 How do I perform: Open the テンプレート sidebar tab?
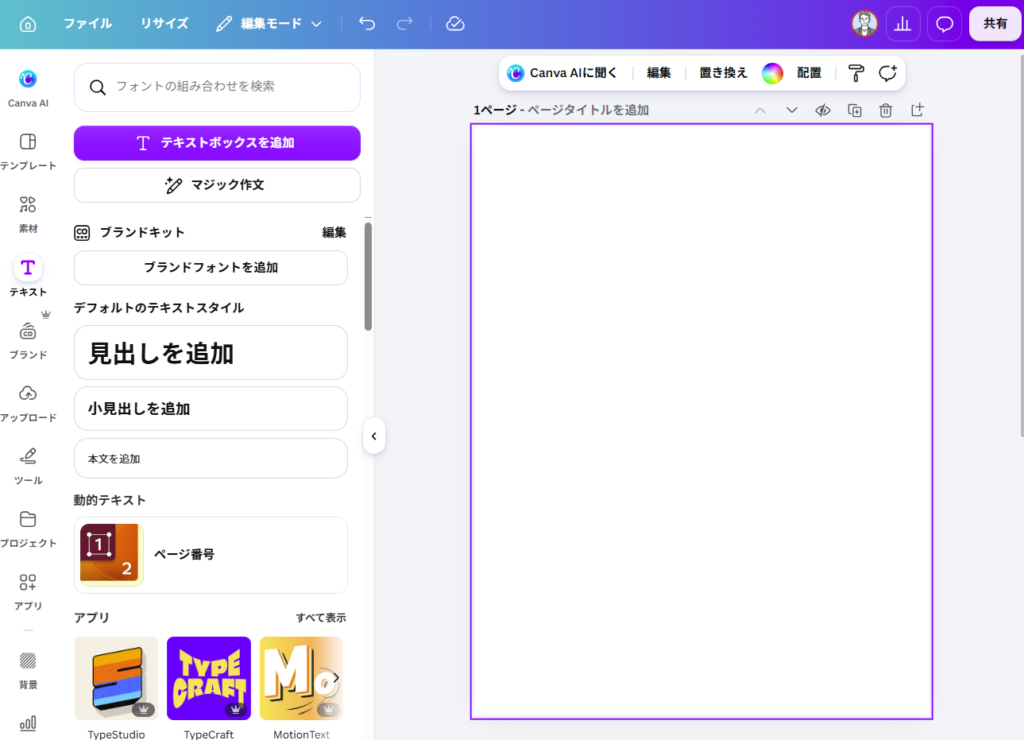pyautogui.click(x=27, y=152)
